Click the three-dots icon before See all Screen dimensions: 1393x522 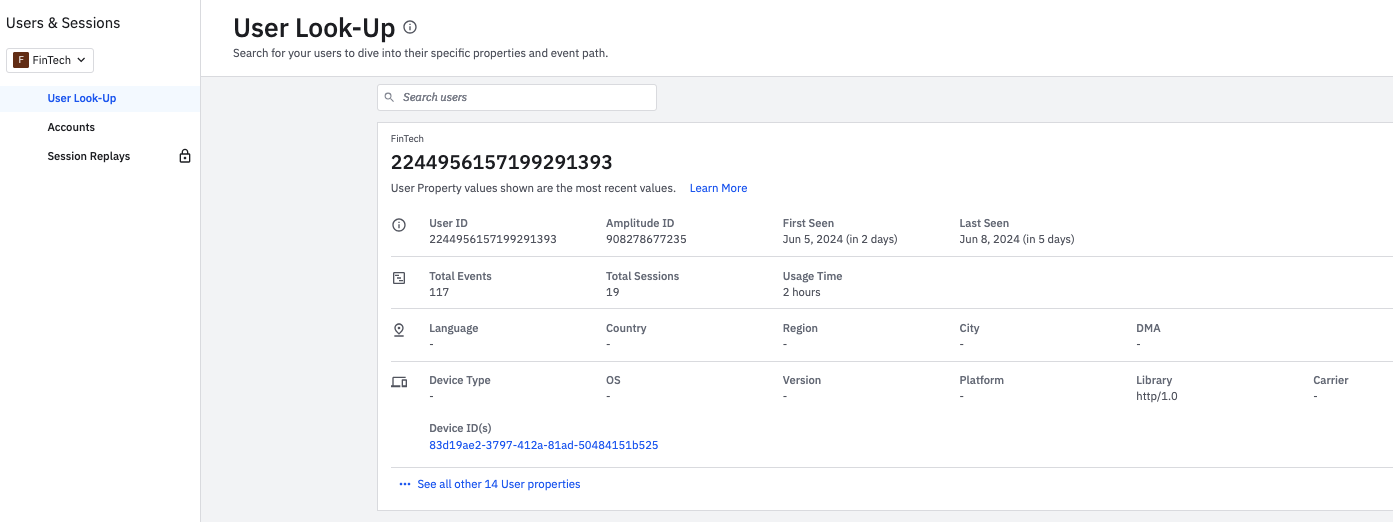405,484
